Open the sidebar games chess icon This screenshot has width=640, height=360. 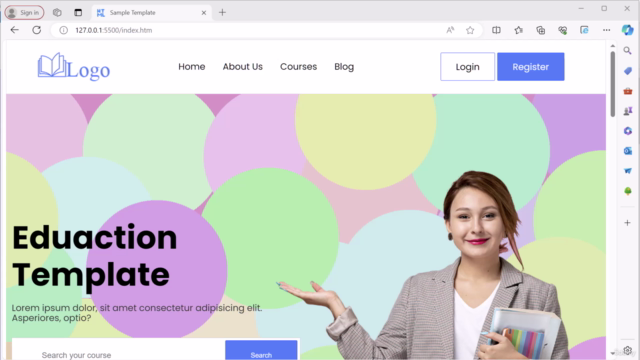(x=628, y=111)
